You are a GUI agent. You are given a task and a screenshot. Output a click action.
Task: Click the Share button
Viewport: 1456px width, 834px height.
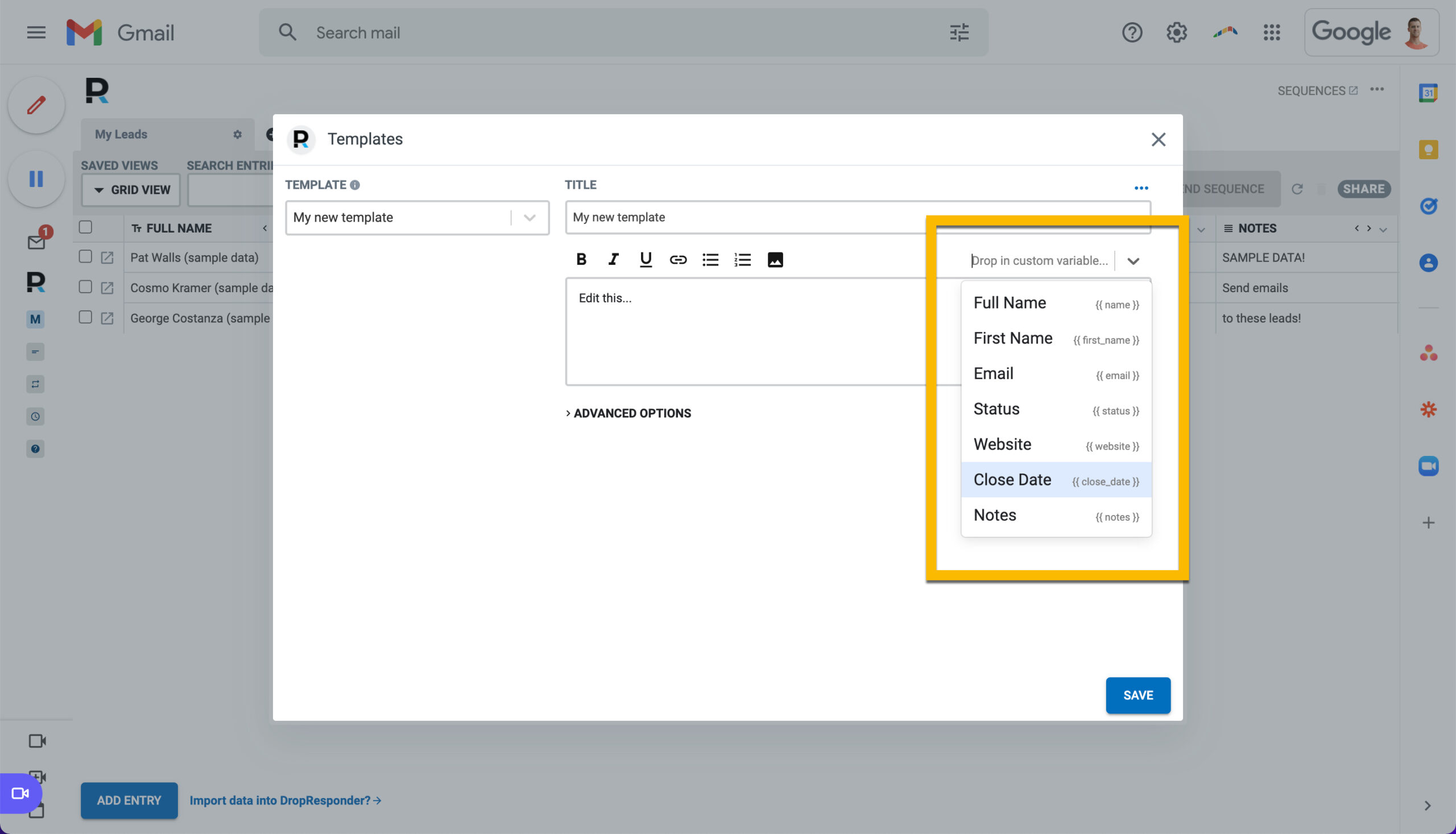1363,189
